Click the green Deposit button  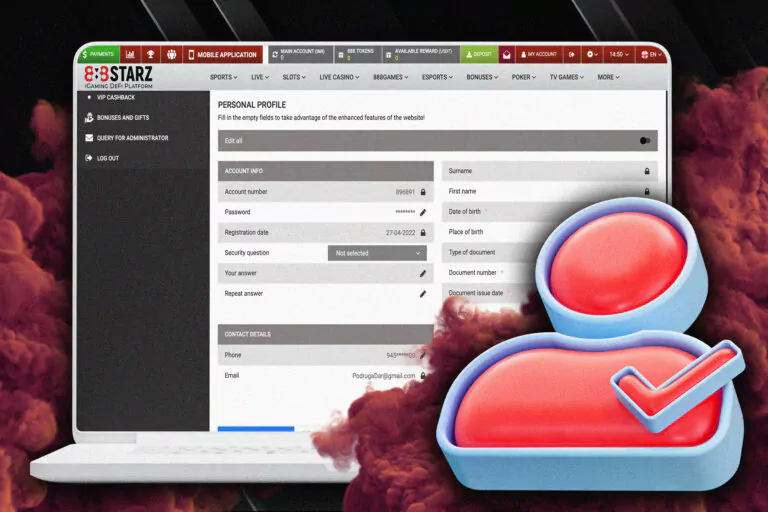click(x=479, y=54)
